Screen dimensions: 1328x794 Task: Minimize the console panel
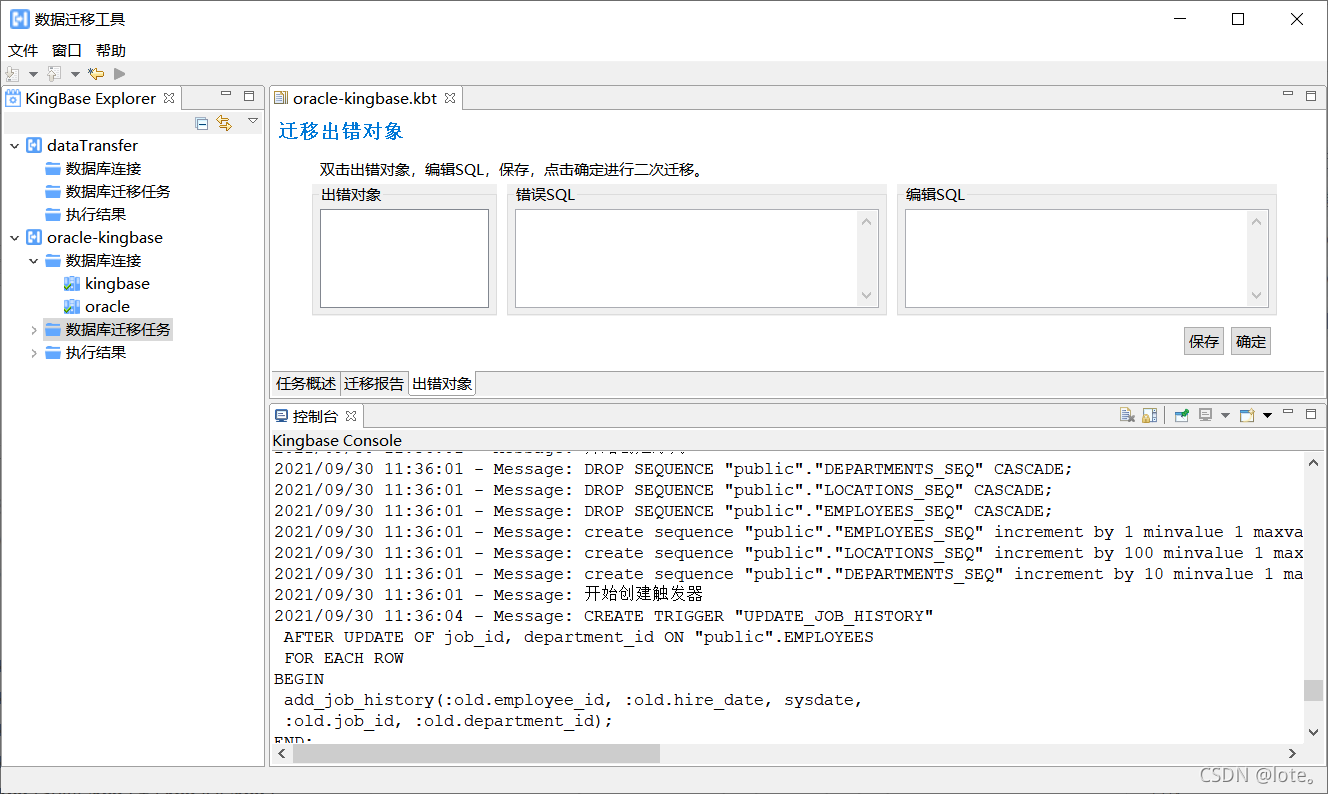tap(1288, 411)
